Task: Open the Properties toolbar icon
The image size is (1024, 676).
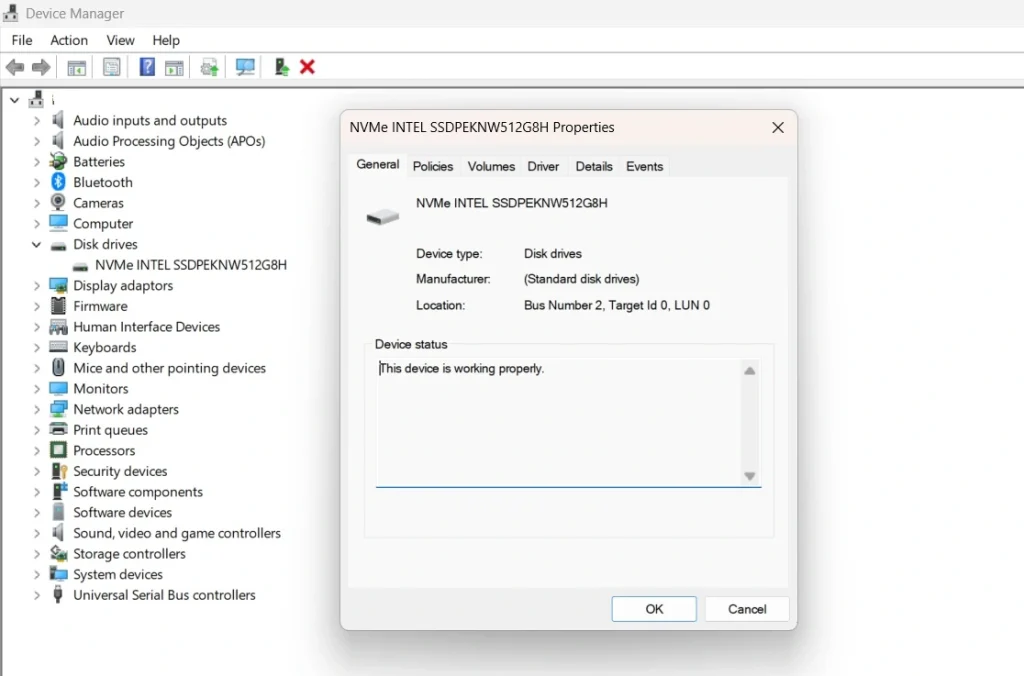Action: (x=111, y=66)
